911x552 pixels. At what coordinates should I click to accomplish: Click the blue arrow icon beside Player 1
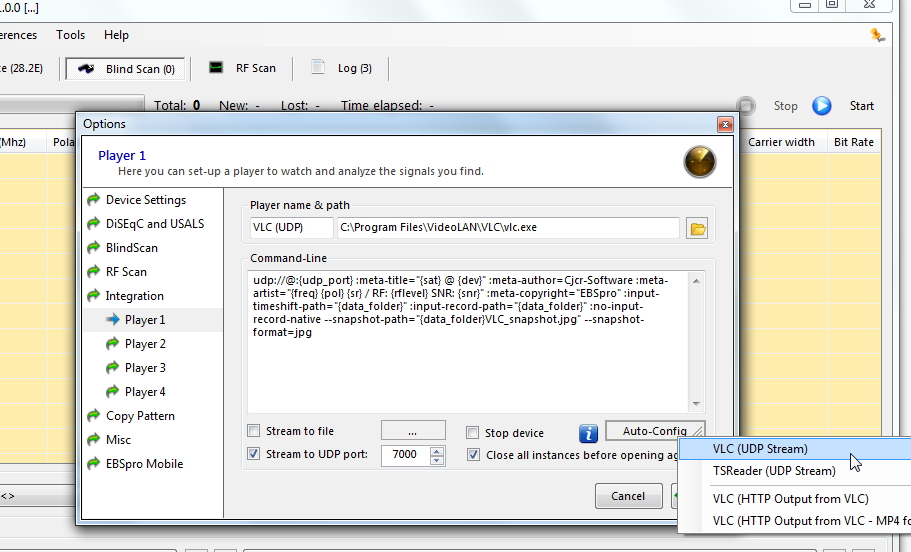tap(112, 320)
